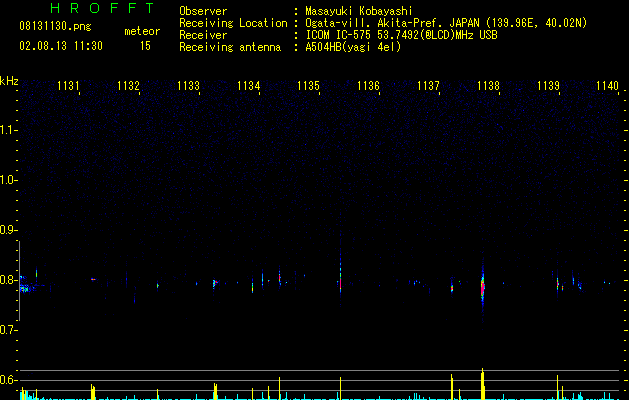Click the Receiving Location label
The height and width of the screenshot is (400, 629).
click(233, 23)
